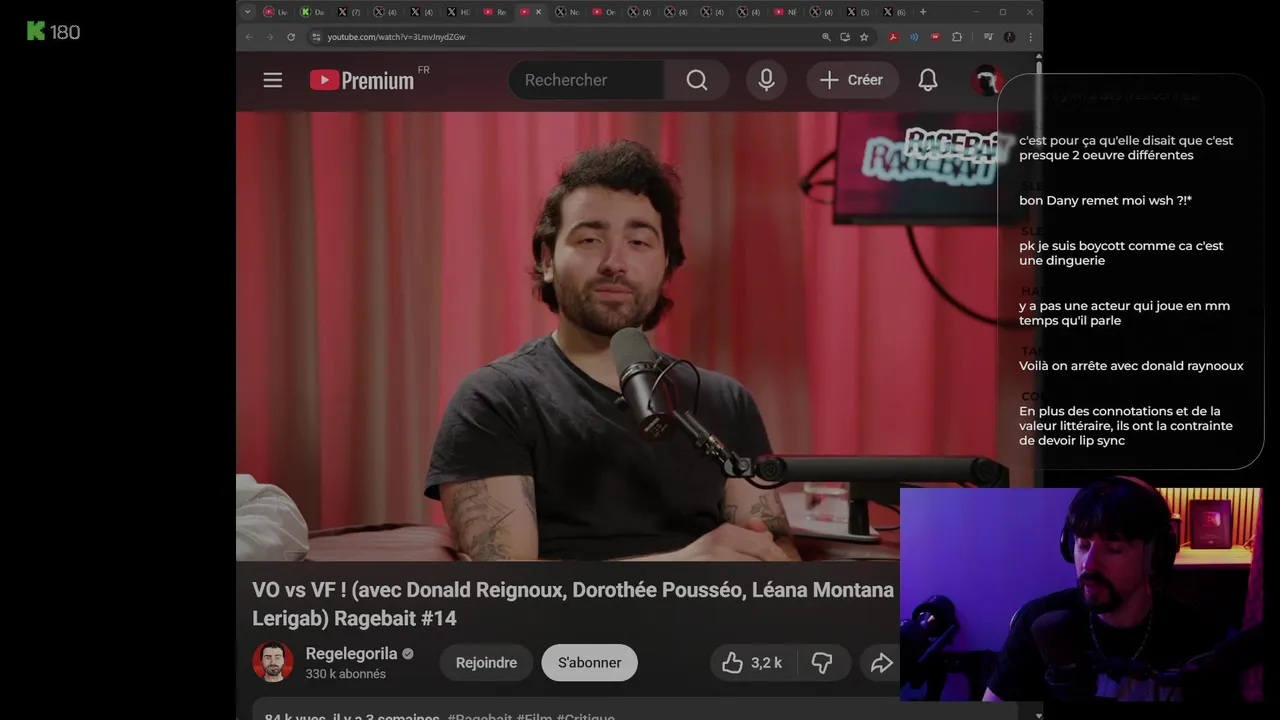Click chat message "bon Dany remet moi wsh"
The height and width of the screenshot is (720, 1280).
(1105, 200)
